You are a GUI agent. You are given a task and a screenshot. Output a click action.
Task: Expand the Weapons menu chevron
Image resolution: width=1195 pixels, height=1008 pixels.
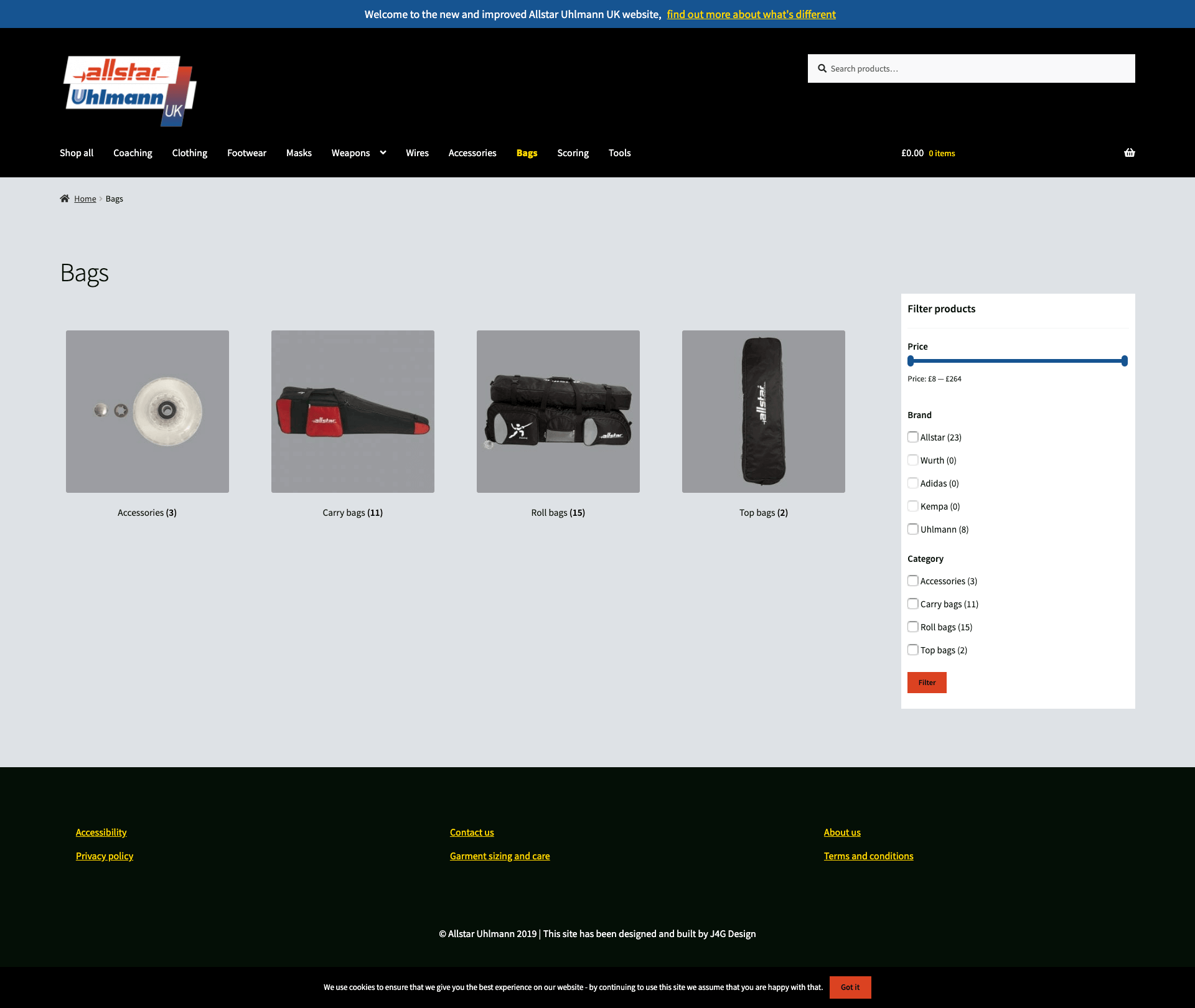pyautogui.click(x=383, y=152)
